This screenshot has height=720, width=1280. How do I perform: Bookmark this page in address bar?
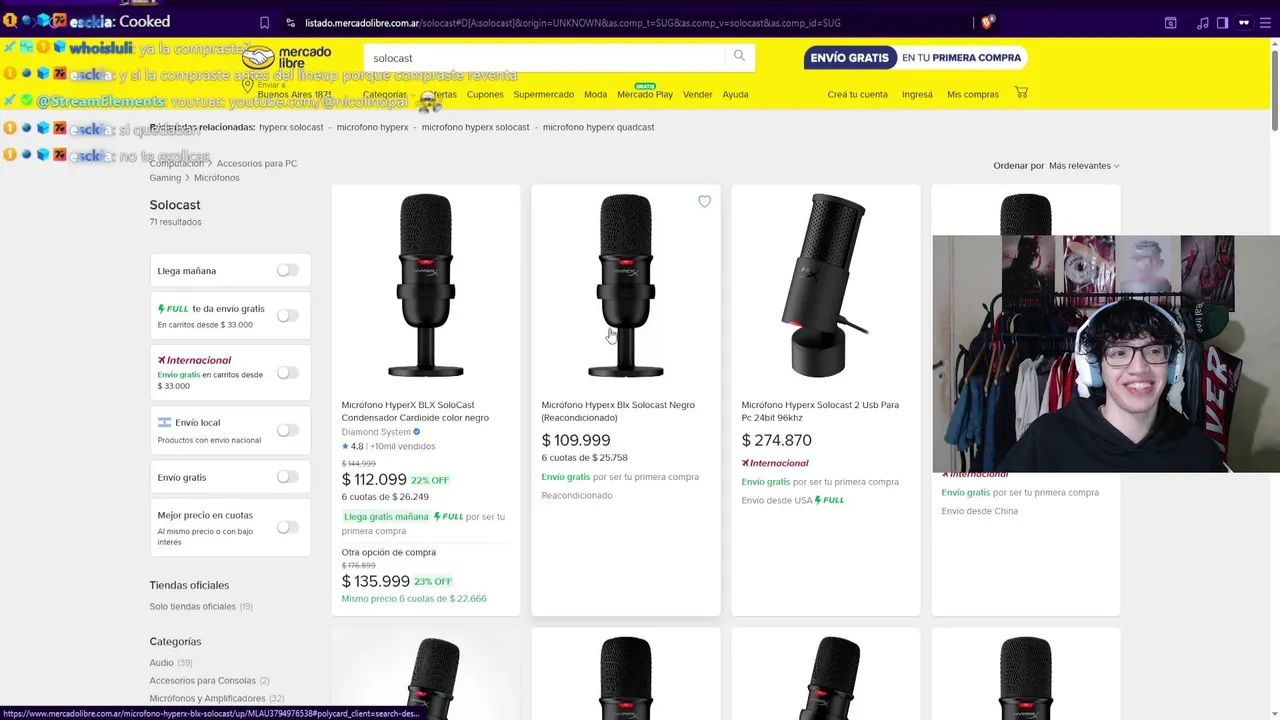[264, 22]
